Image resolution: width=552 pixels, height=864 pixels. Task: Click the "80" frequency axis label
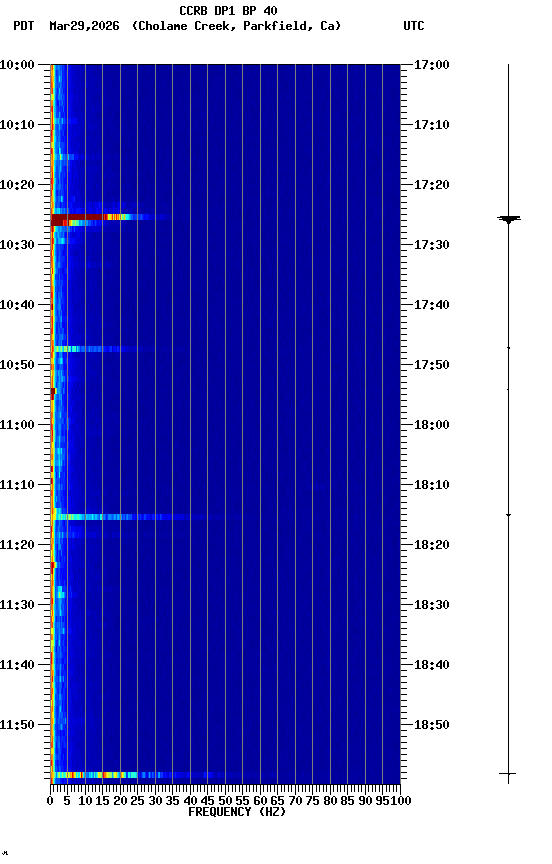[x=330, y=802]
